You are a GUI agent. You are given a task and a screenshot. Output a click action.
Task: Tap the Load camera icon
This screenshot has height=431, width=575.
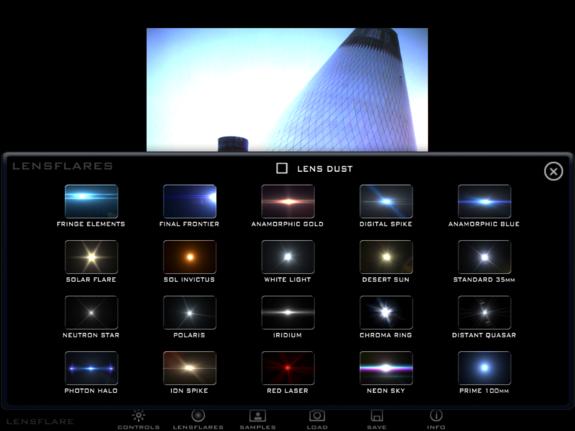point(317,416)
